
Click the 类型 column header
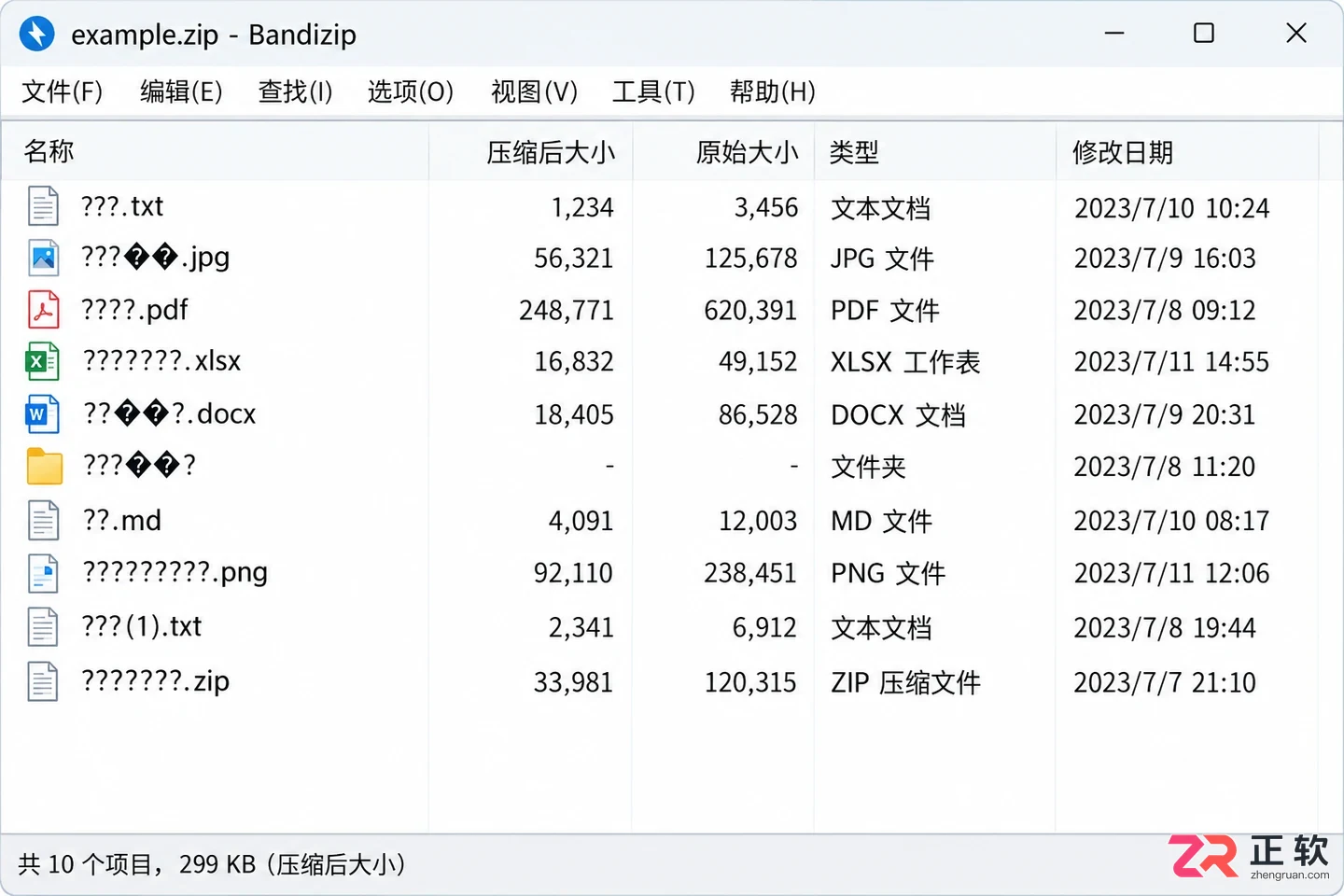(935, 151)
